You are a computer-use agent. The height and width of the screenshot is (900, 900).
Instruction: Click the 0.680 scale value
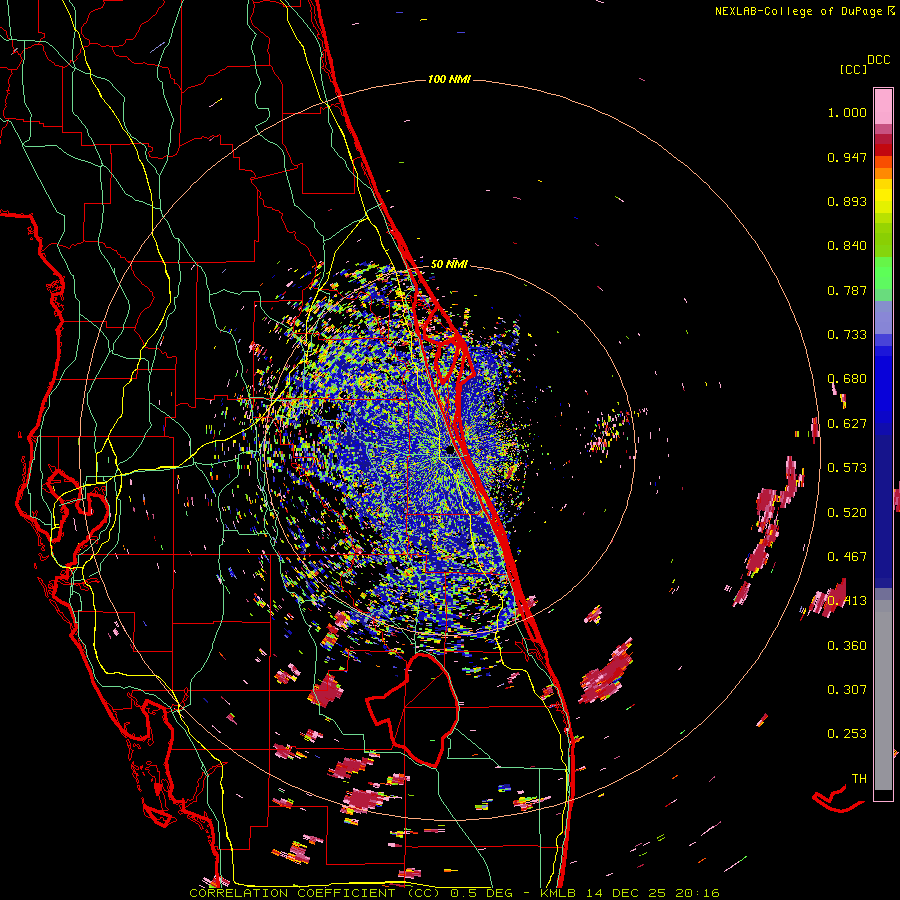(x=847, y=379)
